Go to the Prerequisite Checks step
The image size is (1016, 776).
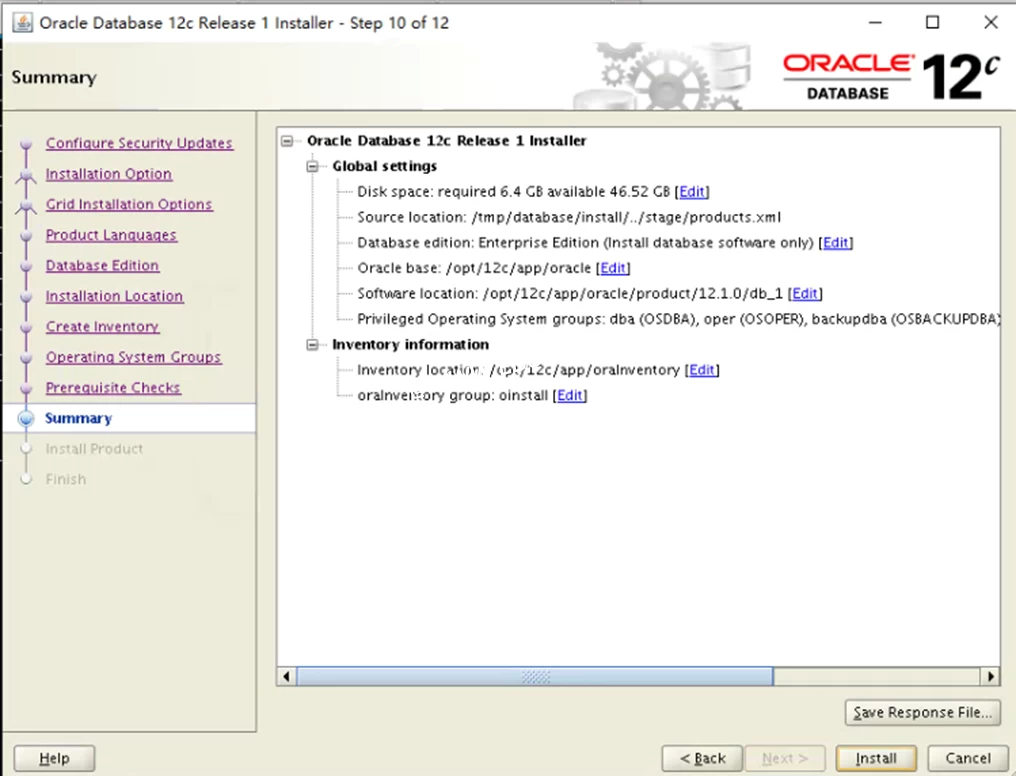(x=113, y=387)
